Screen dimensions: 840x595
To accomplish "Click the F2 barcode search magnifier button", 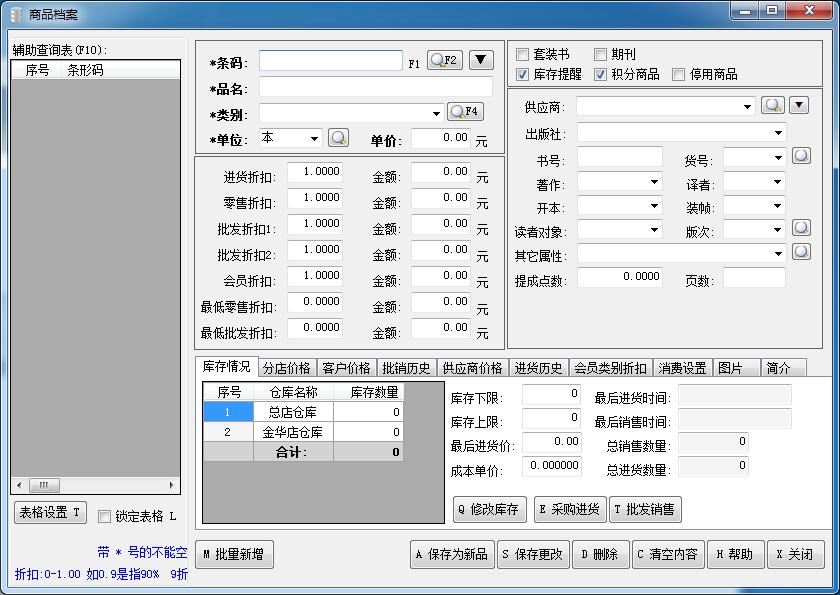I will [445, 61].
